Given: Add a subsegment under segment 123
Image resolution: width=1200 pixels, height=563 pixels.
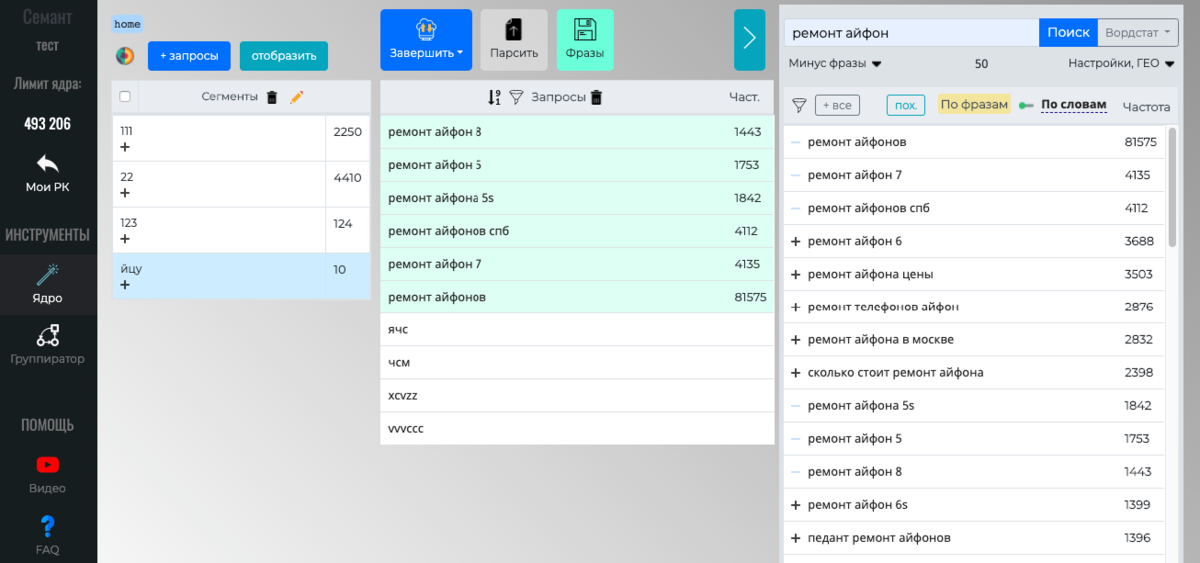Looking at the screenshot, I should [x=125, y=239].
